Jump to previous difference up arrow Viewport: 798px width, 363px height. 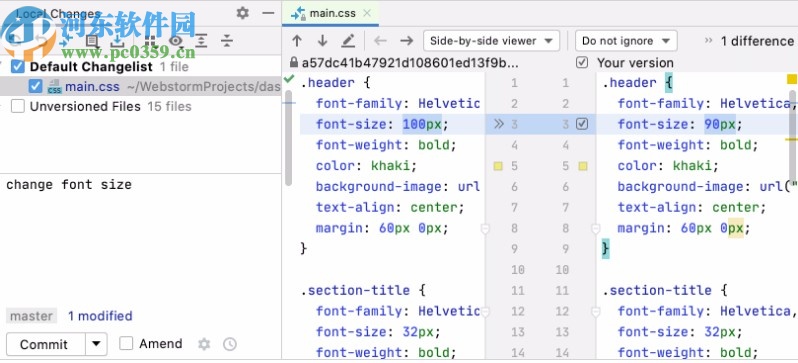pyautogui.click(x=297, y=41)
